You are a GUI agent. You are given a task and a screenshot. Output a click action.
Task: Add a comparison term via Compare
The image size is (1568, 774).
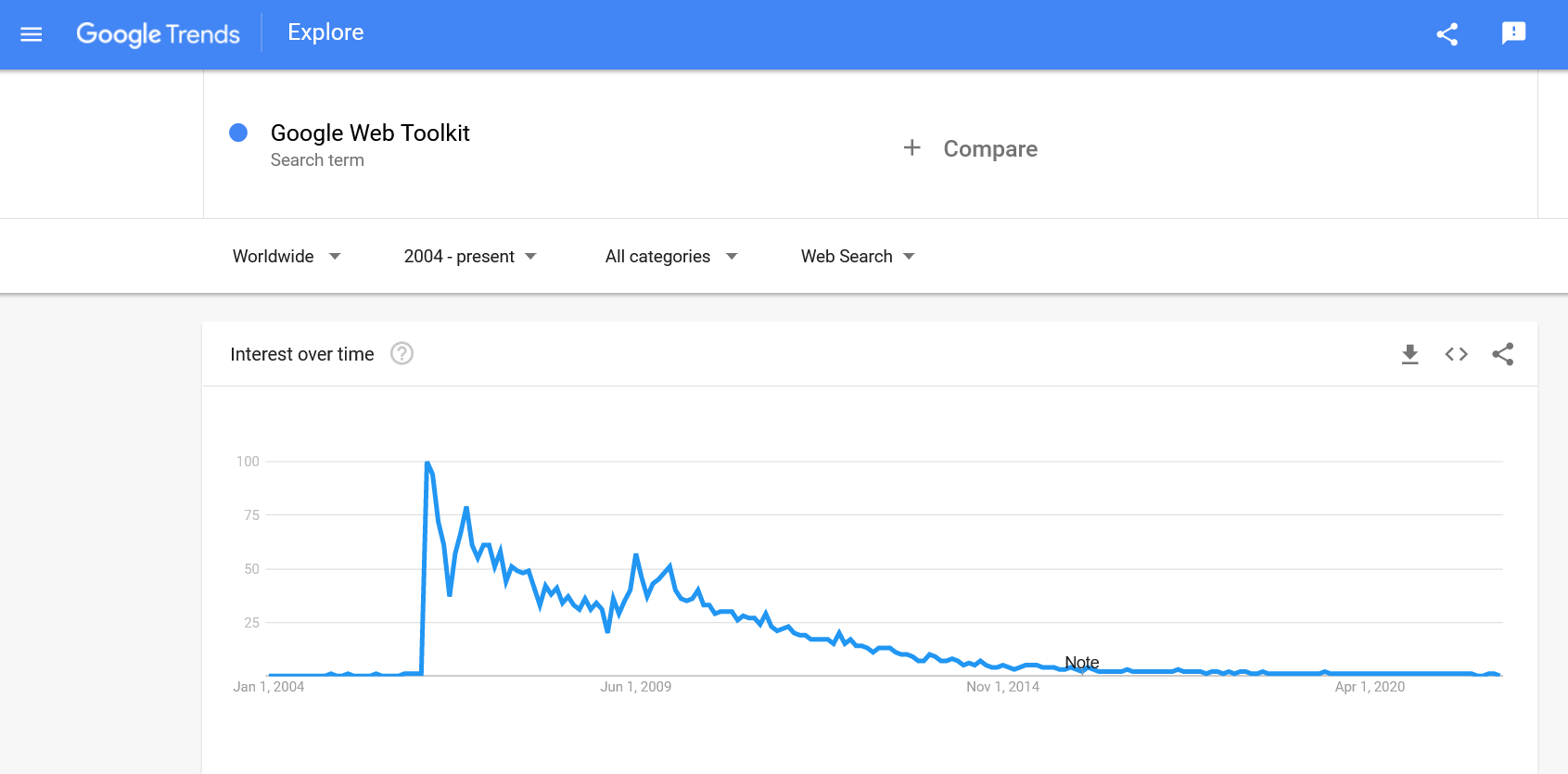click(x=989, y=148)
